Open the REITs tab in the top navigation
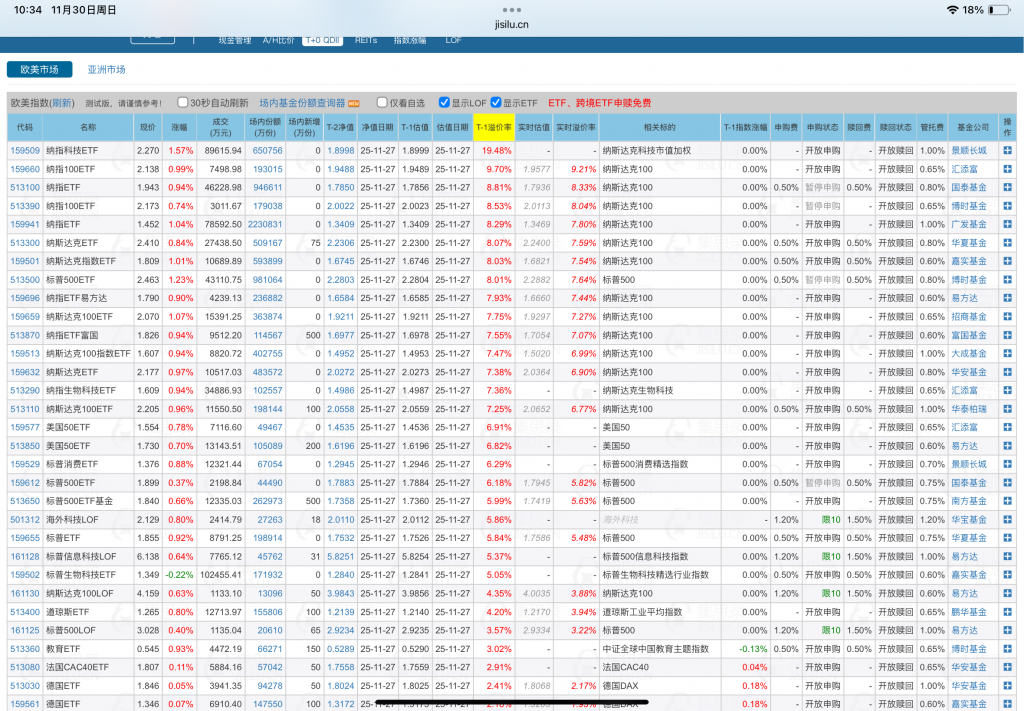 click(x=368, y=40)
